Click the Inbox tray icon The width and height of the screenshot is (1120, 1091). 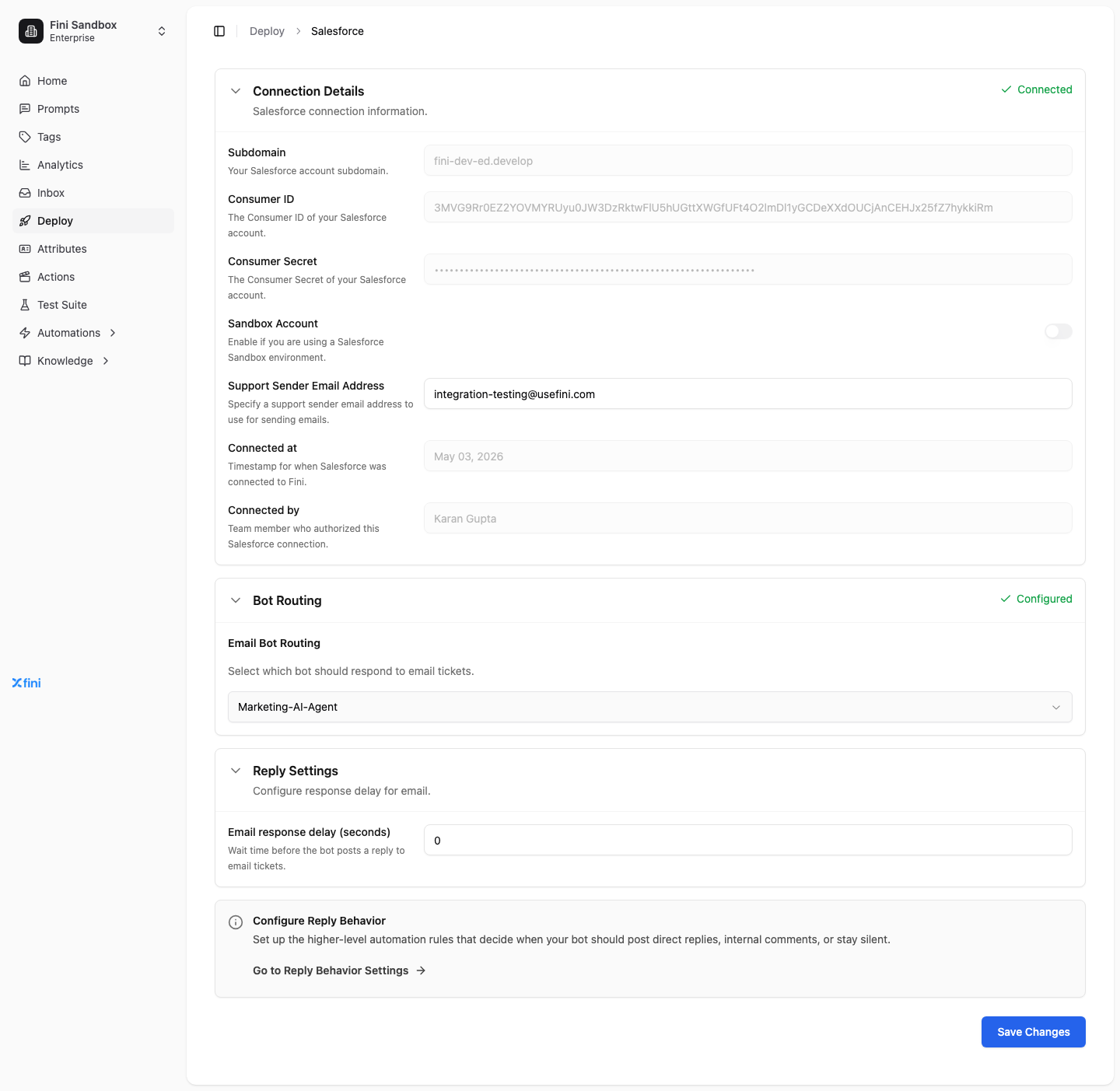pos(25,193)
